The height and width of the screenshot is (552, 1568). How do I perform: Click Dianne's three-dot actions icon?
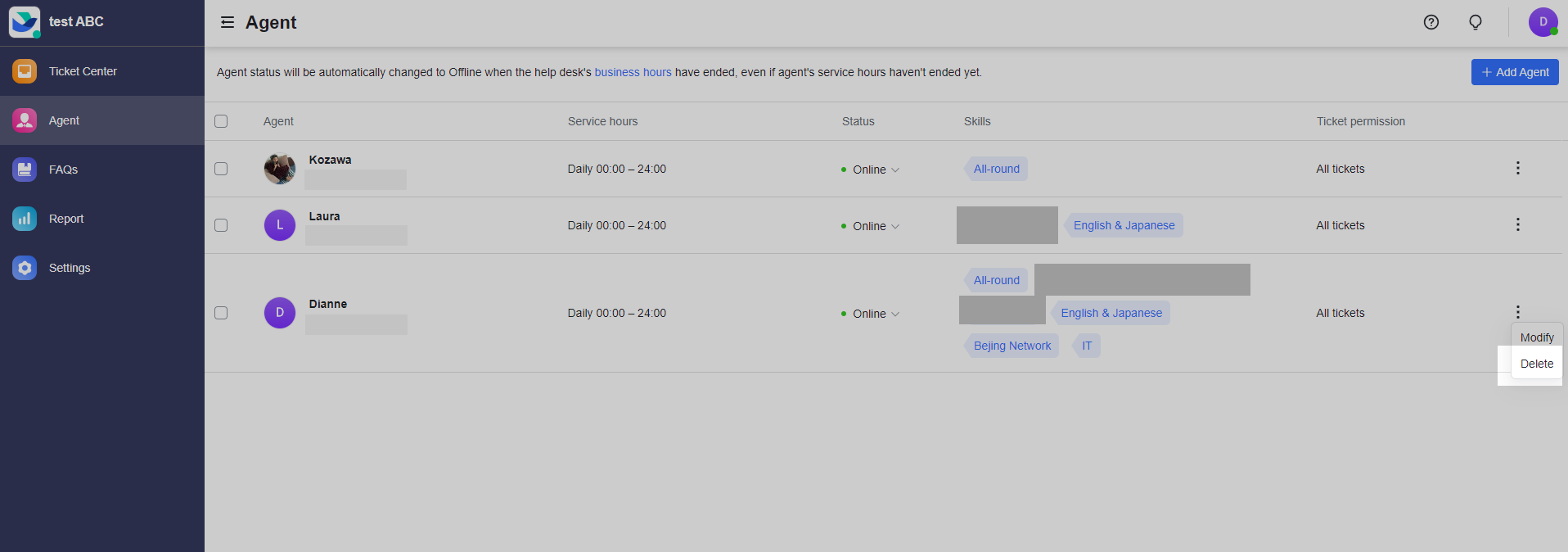[1518, 312]
